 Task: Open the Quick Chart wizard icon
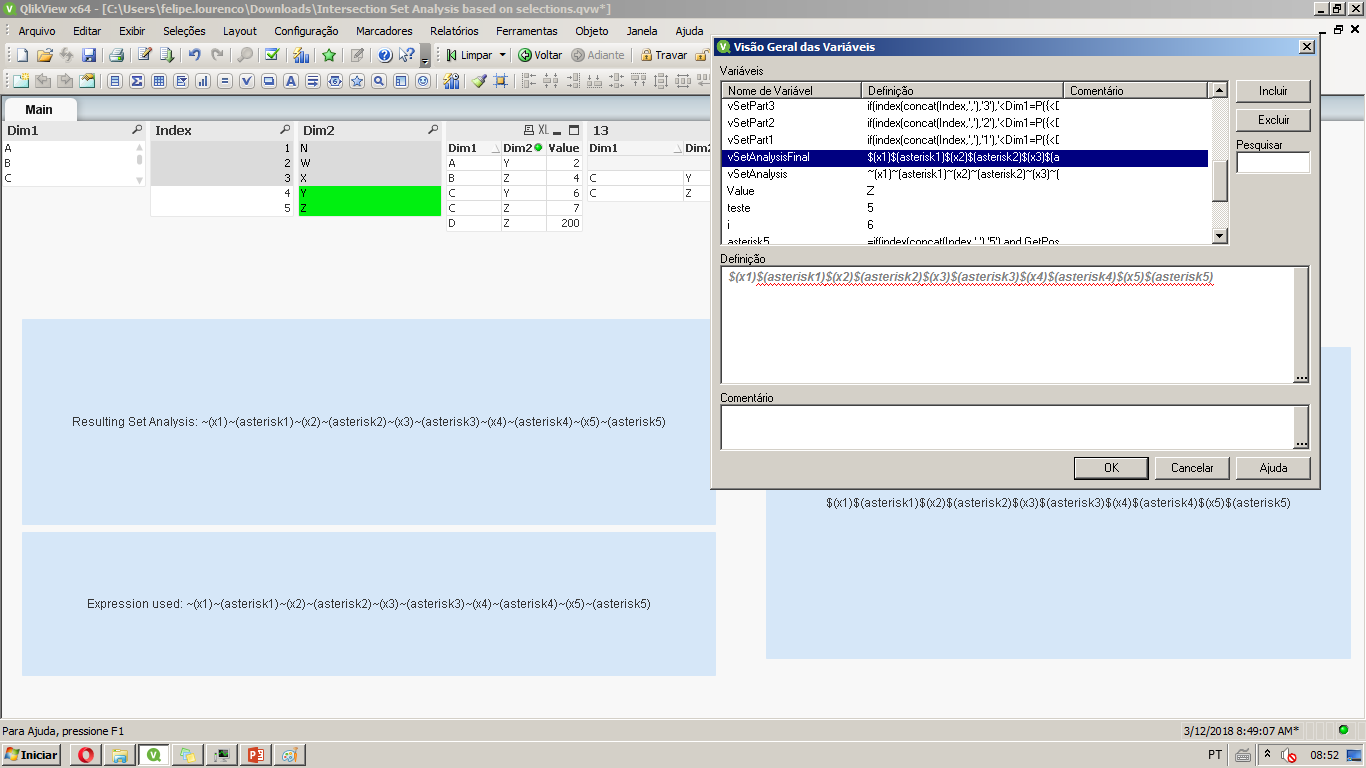tap(301, 55)
